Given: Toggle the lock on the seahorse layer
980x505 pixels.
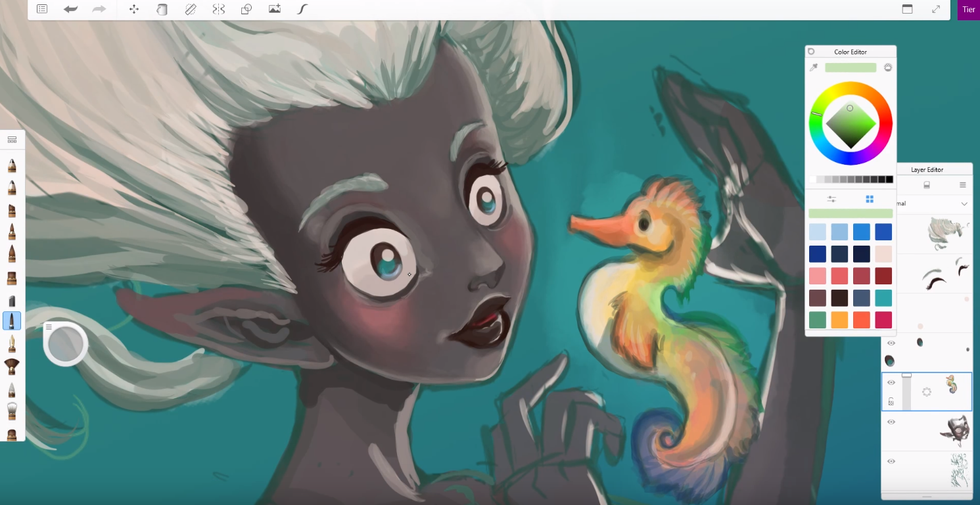Looking at the screenshot, I should (x=891, y=401).
